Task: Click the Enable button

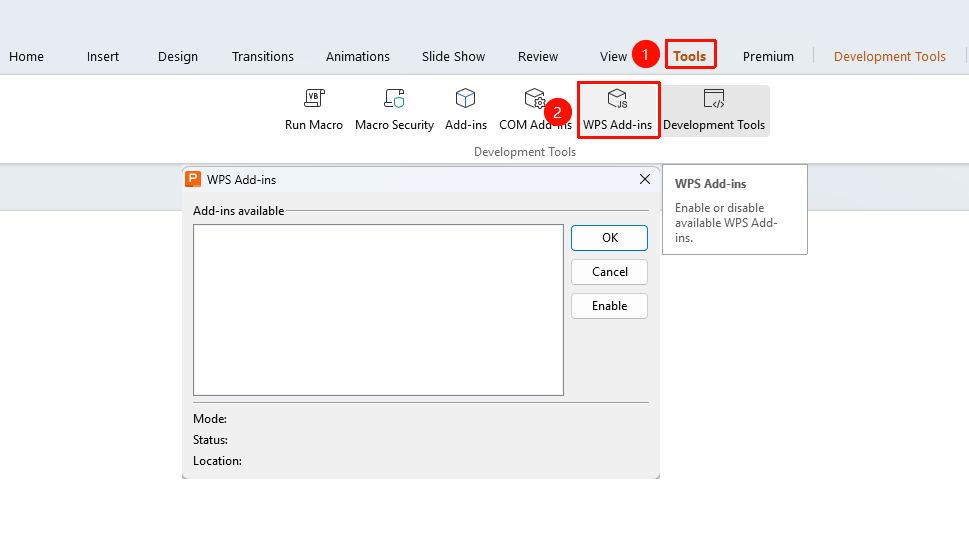Action: [x=609, y=306]
